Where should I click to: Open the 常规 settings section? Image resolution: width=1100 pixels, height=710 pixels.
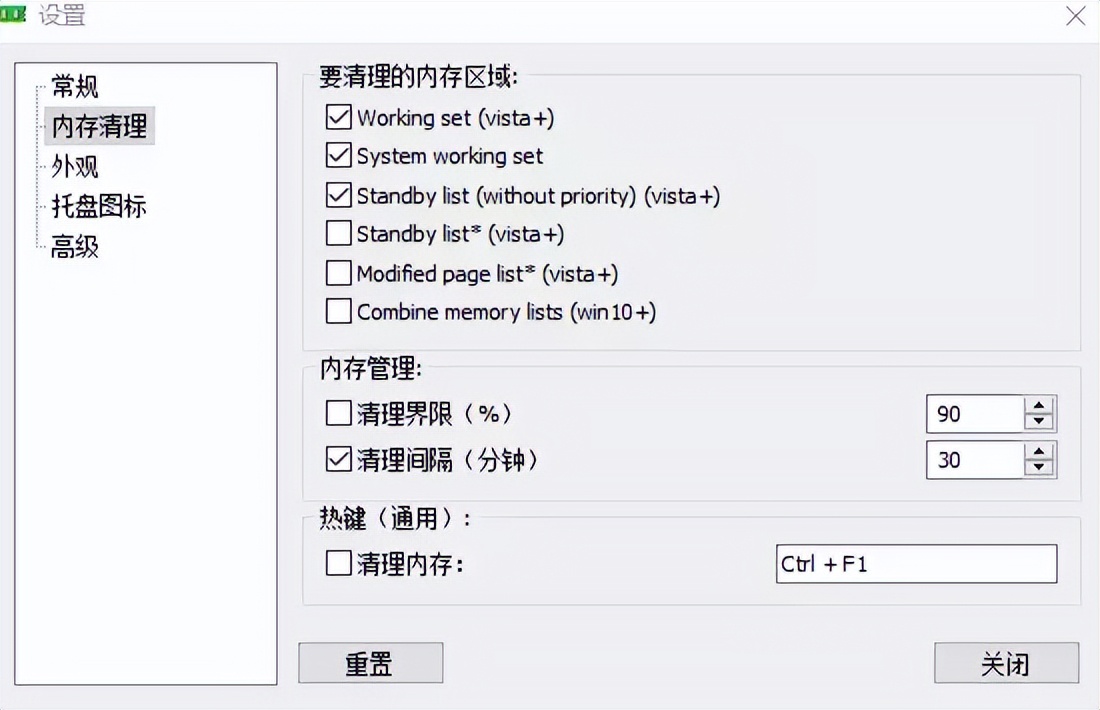pos(75,87)
